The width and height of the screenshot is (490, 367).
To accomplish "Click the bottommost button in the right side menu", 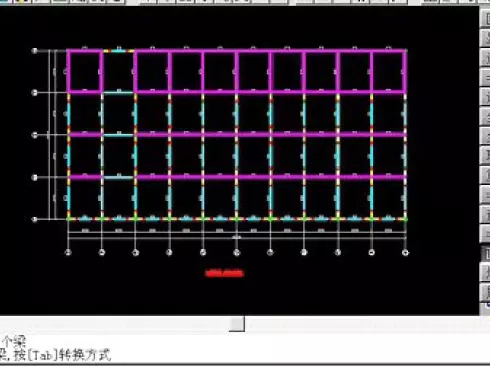I will [485, 293].
